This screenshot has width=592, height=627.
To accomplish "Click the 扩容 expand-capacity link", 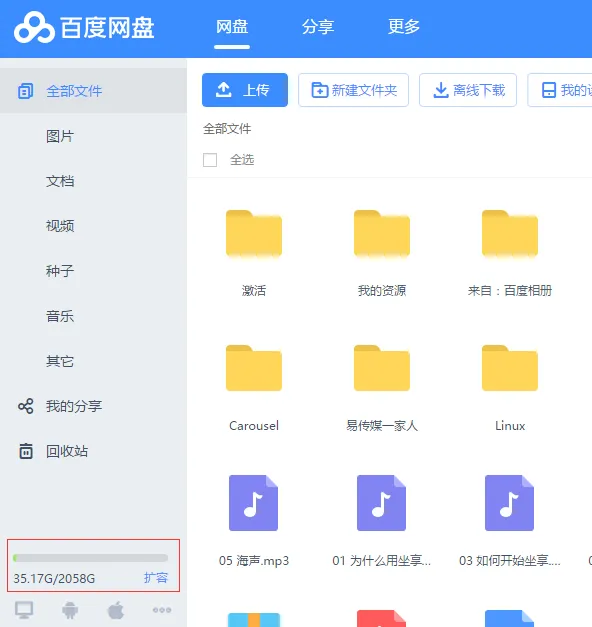I will point(156,578).
